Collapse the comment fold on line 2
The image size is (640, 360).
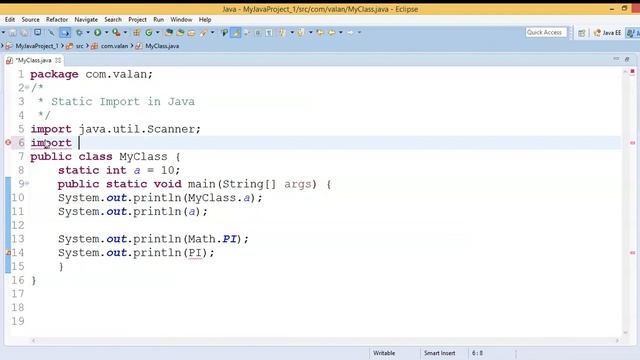(x=27, y=87)
